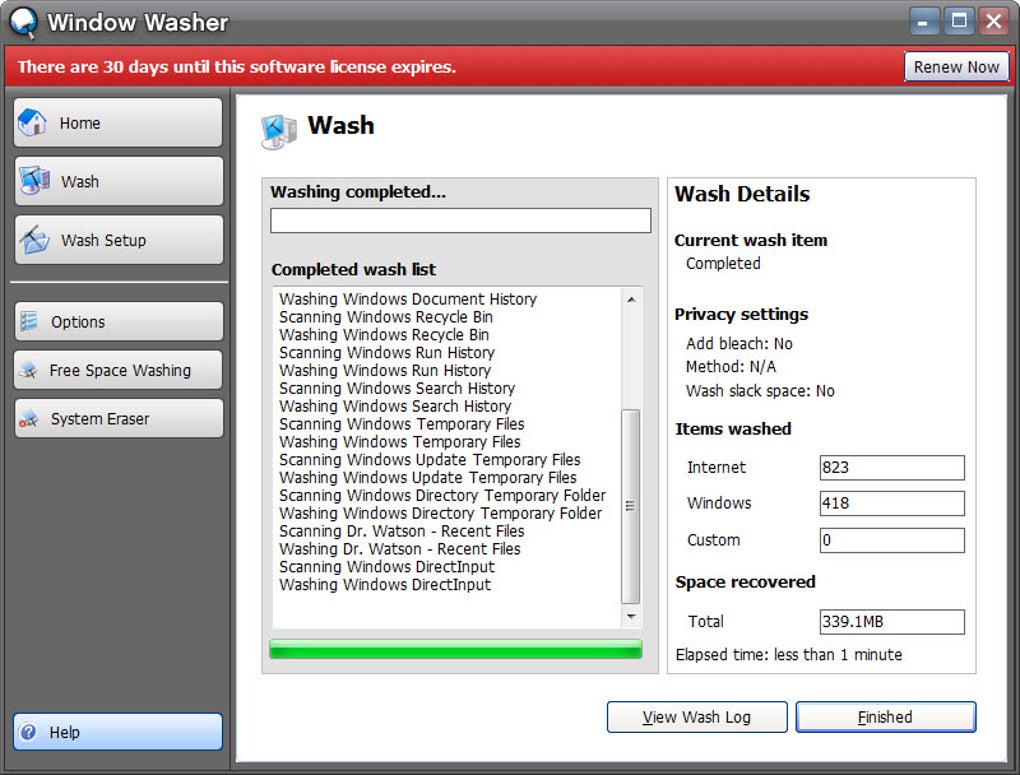Select 'Washing Windows Update Temporary Files' entry
The height and width of the screenshot is (775, 1020).
pyautogui.click(x=427, y=478)
